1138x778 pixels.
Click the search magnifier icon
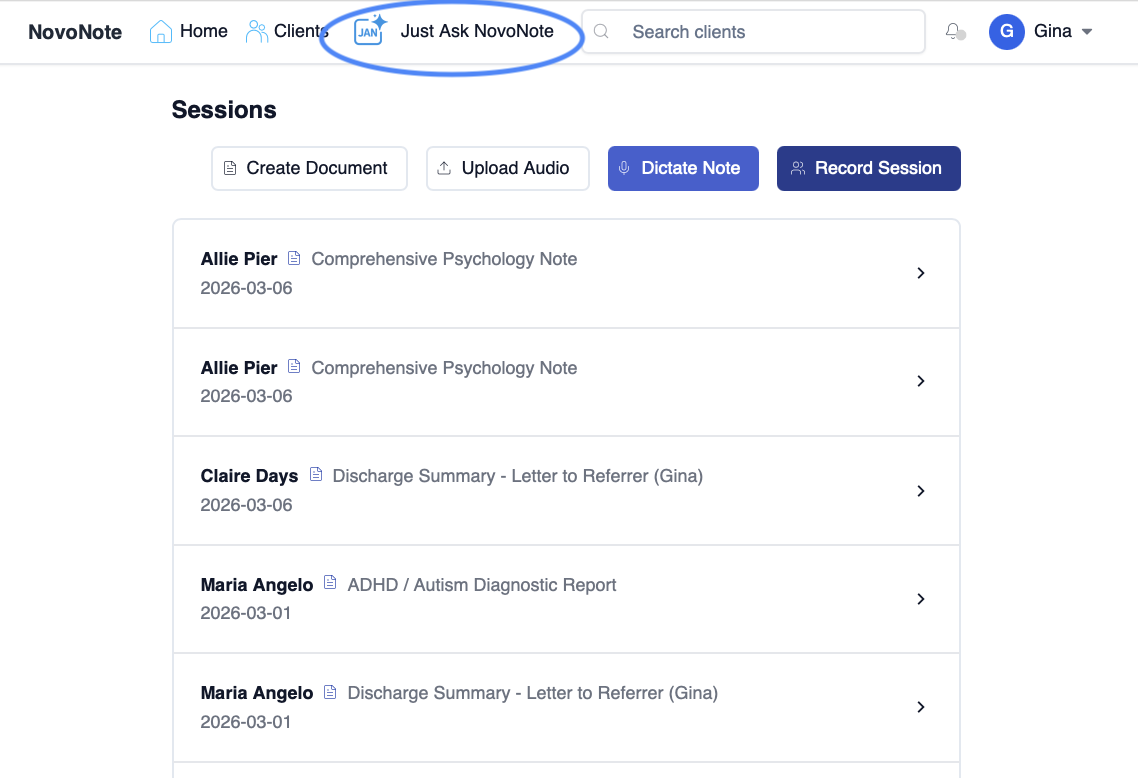[602, 32]
